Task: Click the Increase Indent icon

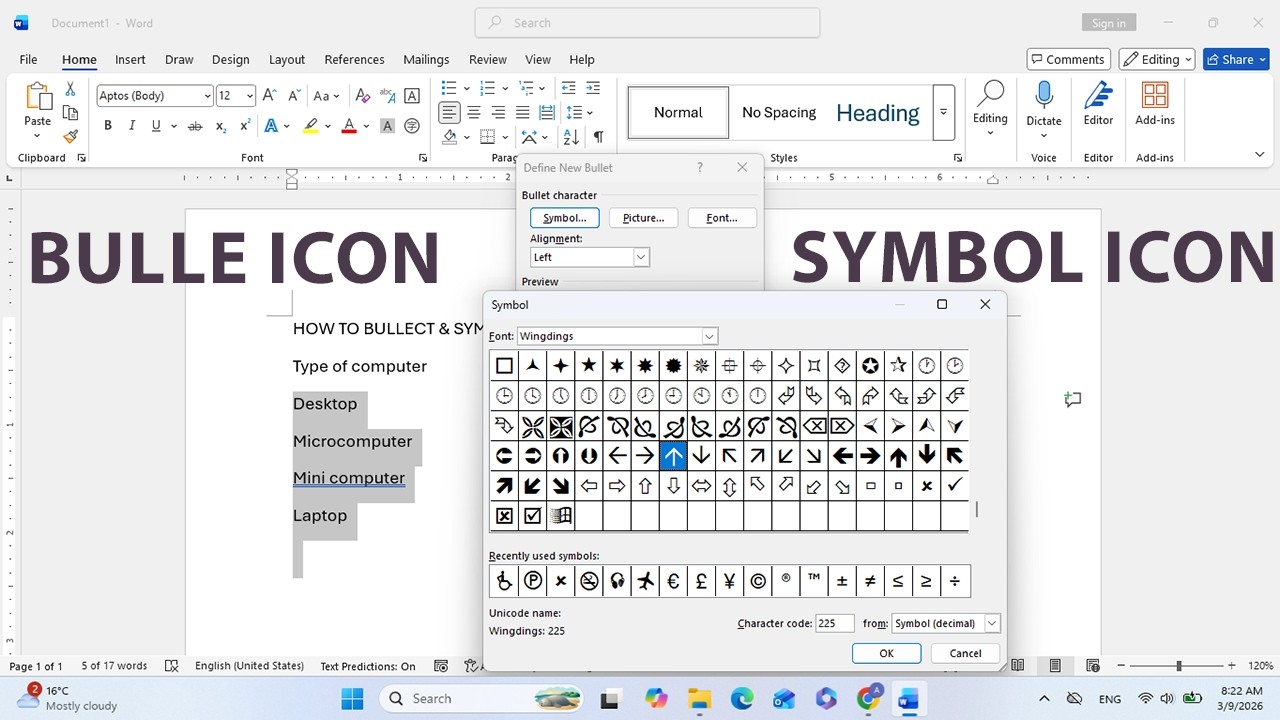Action: [593, 88]
